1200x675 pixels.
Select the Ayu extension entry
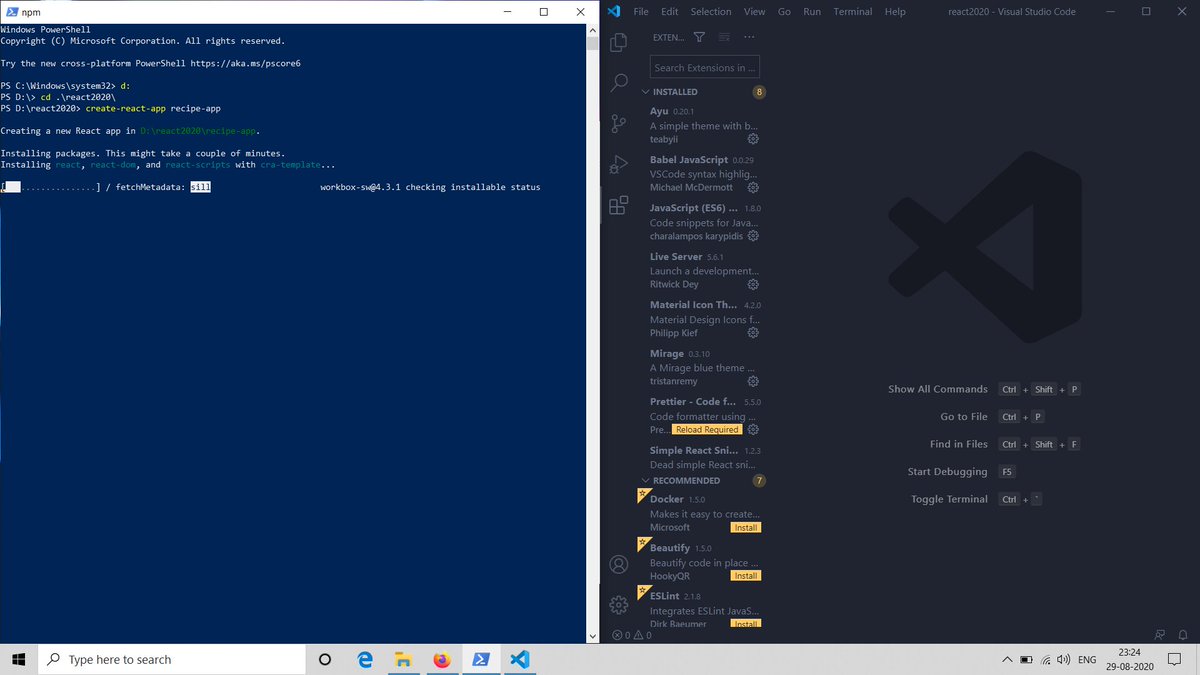point(702,126)
